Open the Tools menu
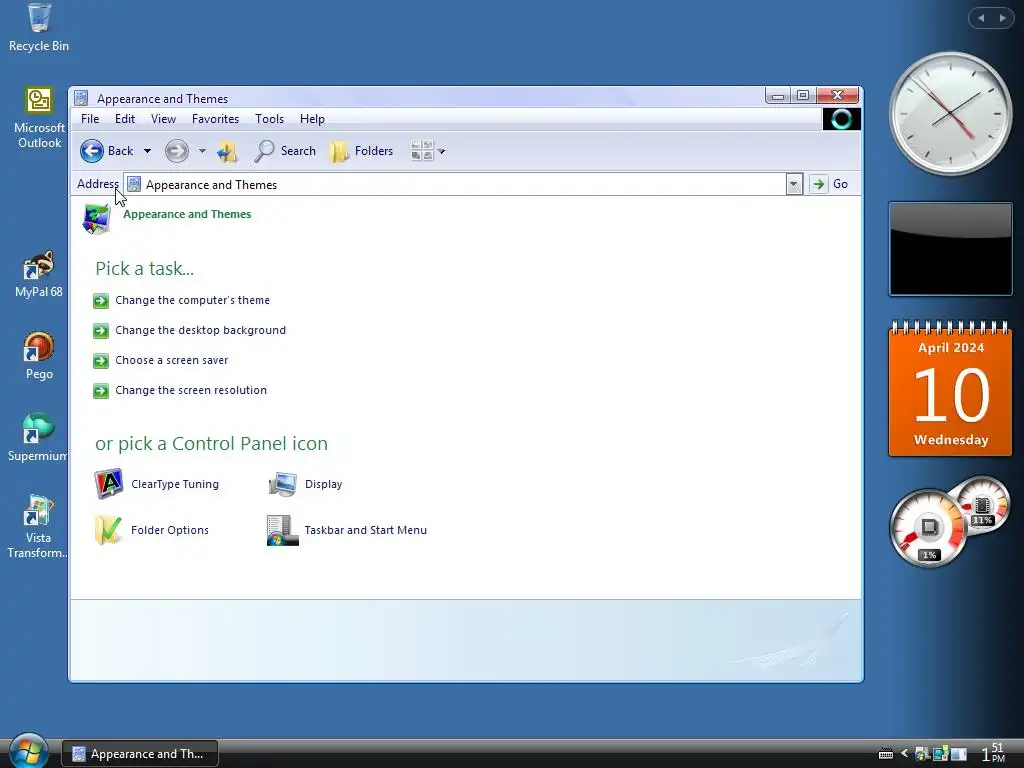Screen dimensions: 1024x768 (269, 119)
